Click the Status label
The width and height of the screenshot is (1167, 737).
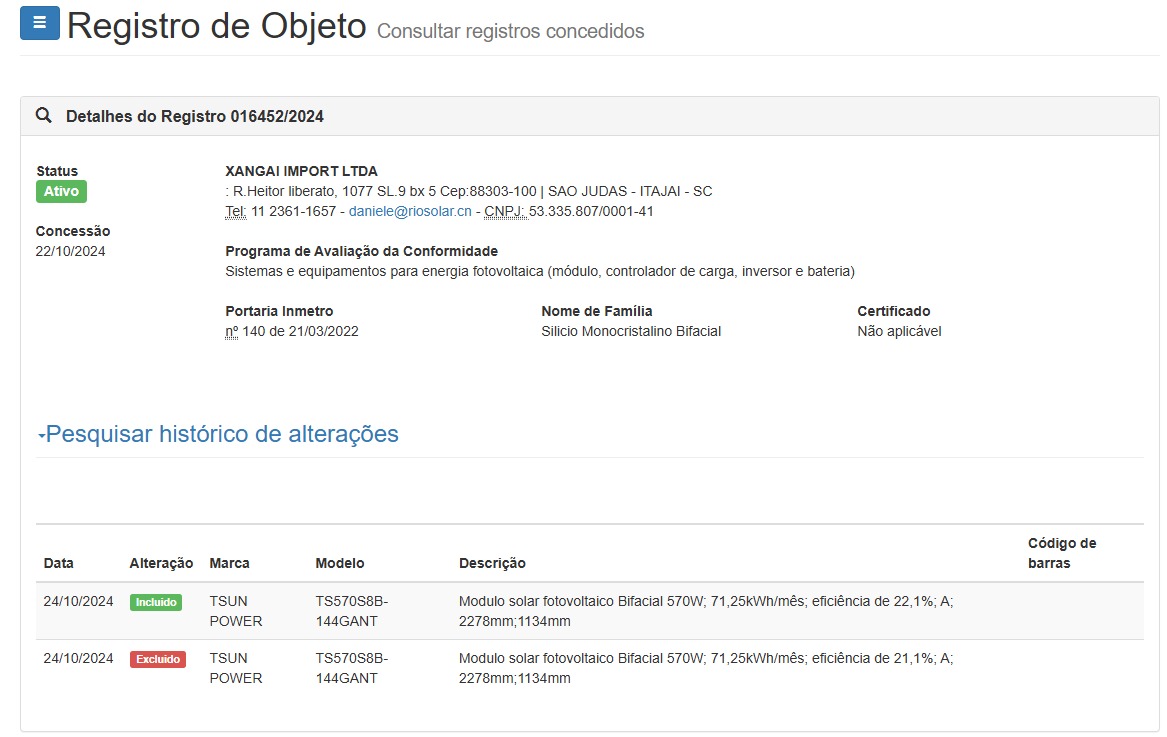57,171
